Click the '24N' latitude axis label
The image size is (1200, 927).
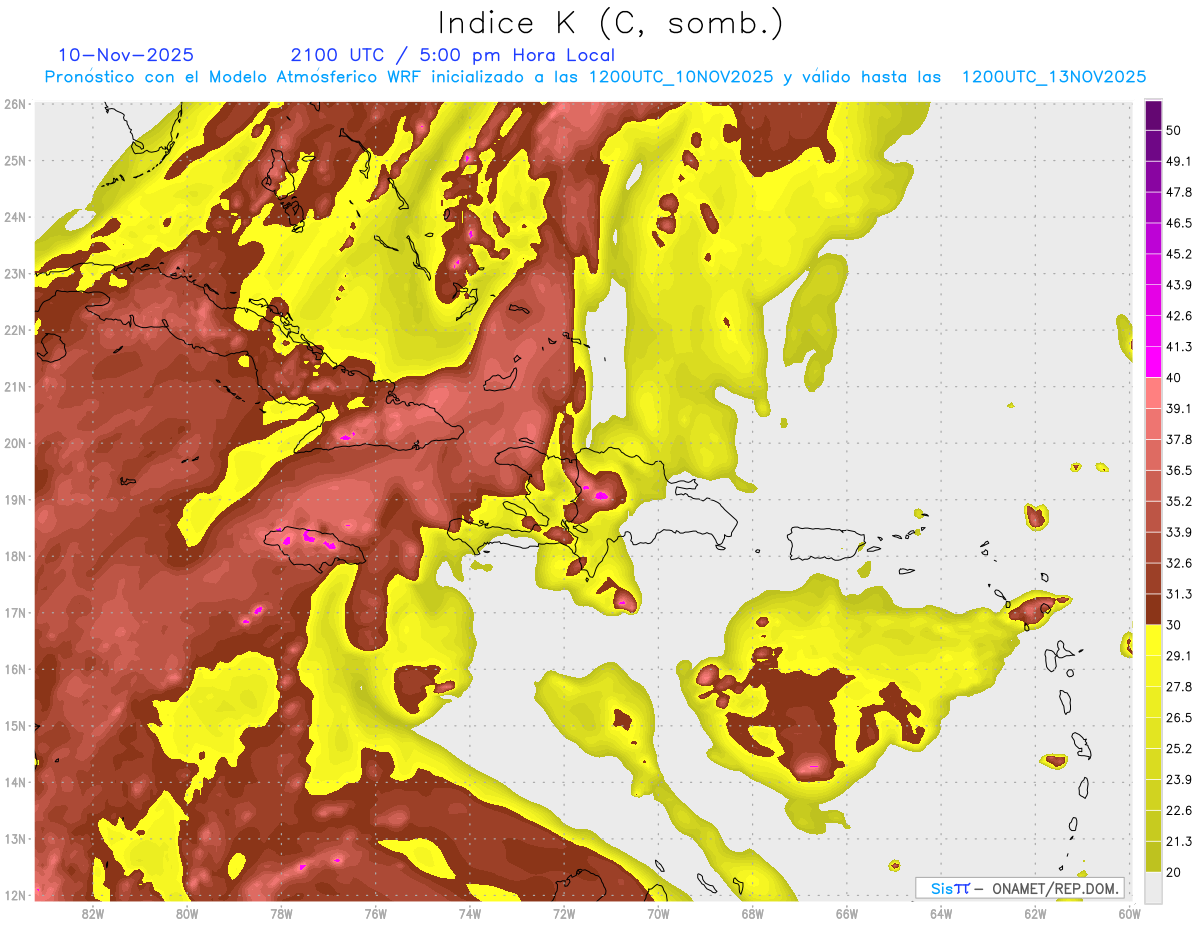click(x=15, y=217)
